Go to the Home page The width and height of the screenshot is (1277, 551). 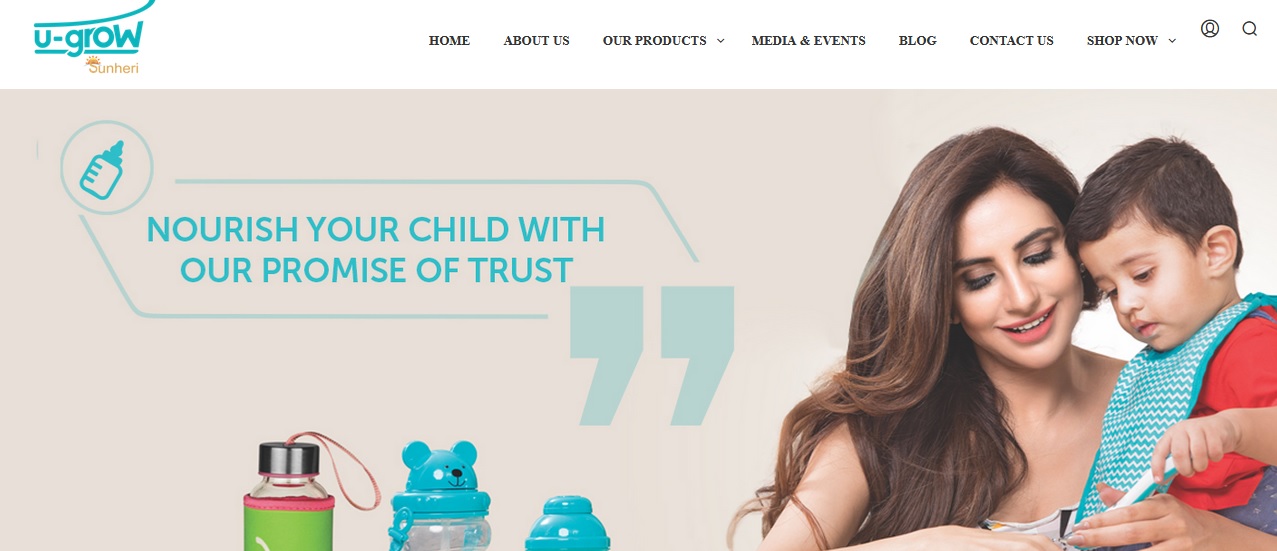point(449,41)
